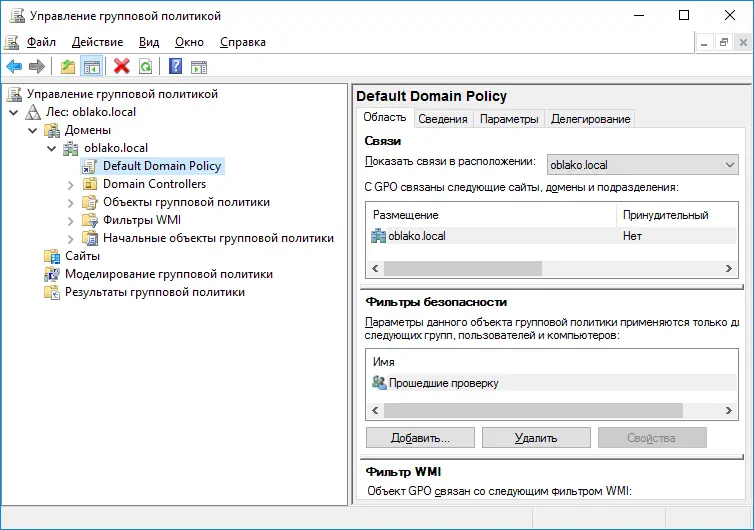The image size is (754, 530).
Task: Open Help via the blue question icon
Action: (x=175, y=67)
